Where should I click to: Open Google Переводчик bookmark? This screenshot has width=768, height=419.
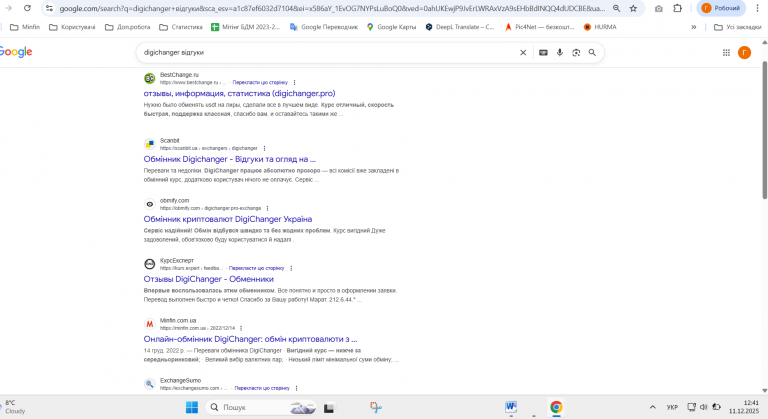(x=324, y=27)
